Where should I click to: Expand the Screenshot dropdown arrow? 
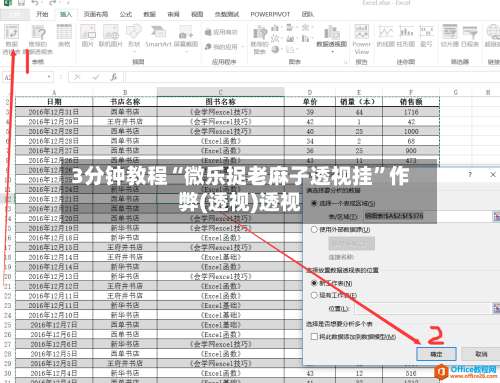pyautogui.click(x=186, y=51)
